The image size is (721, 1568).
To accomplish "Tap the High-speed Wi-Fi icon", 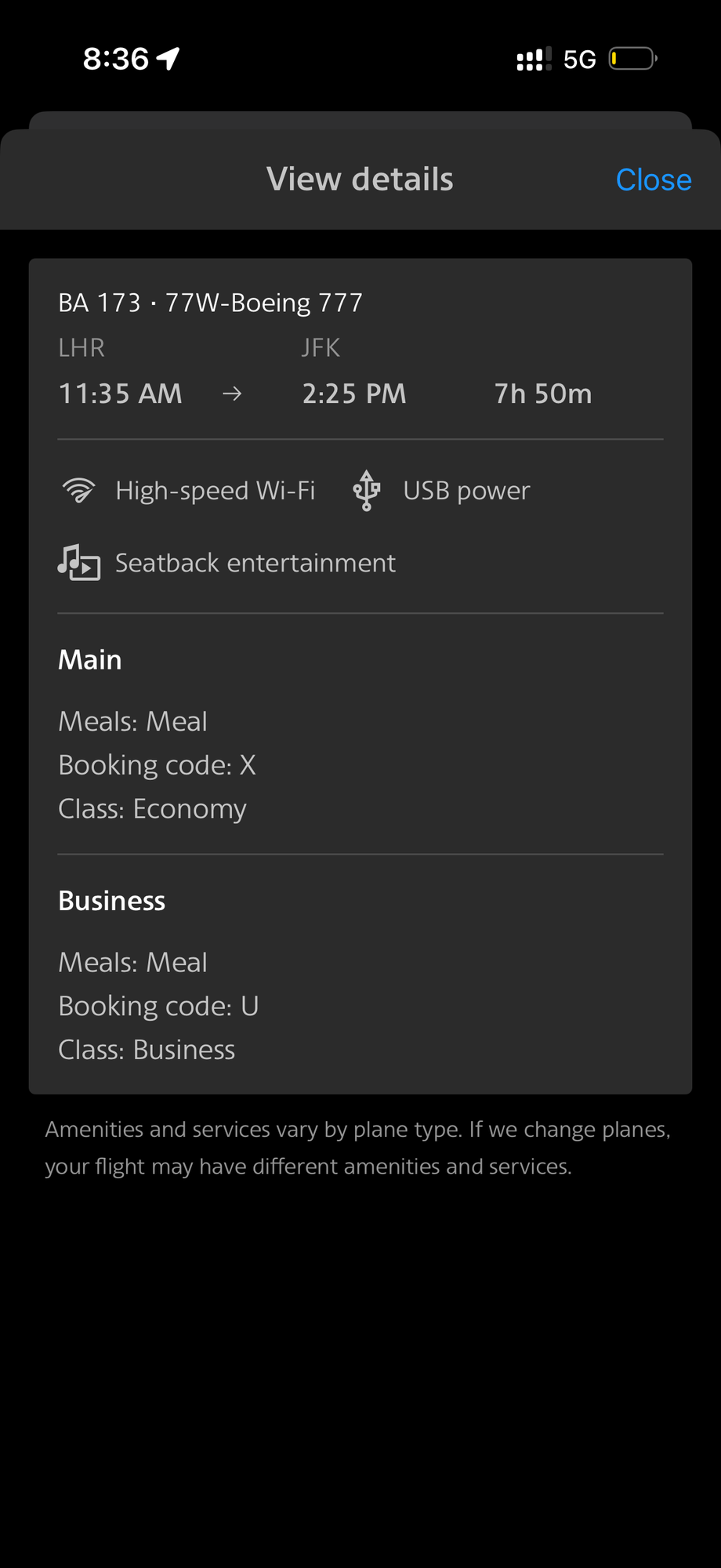I will [78, 491].
